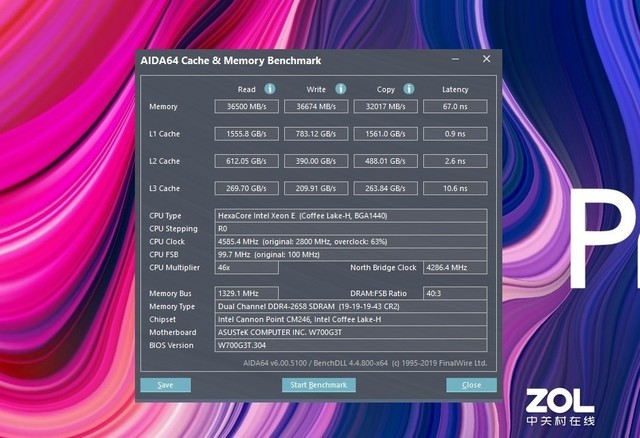Screen dimensions: 640x438
Task: Close the window with title bar X
Action: (x=486, y=59)
